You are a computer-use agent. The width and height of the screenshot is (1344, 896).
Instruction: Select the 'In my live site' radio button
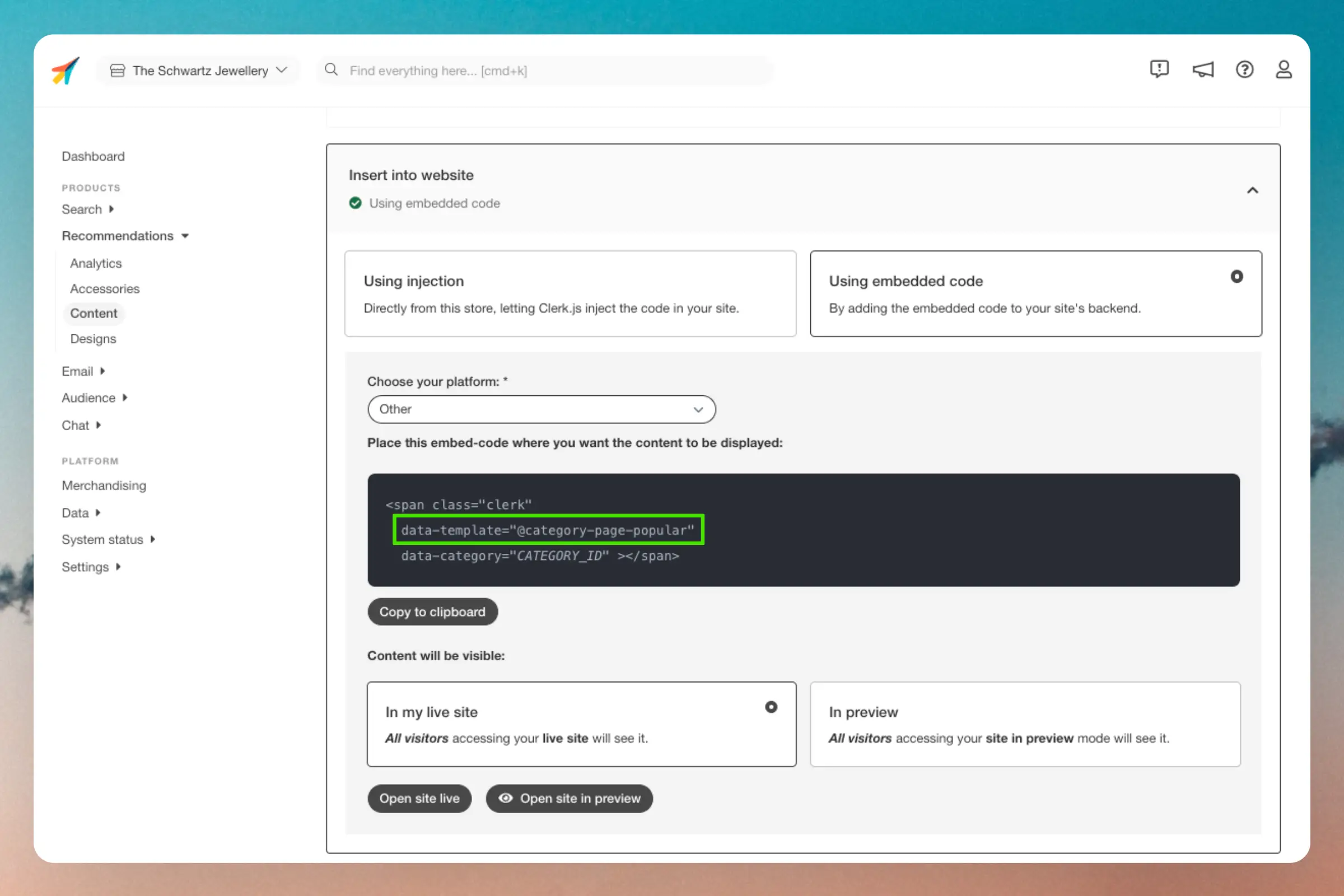[770, 707]
